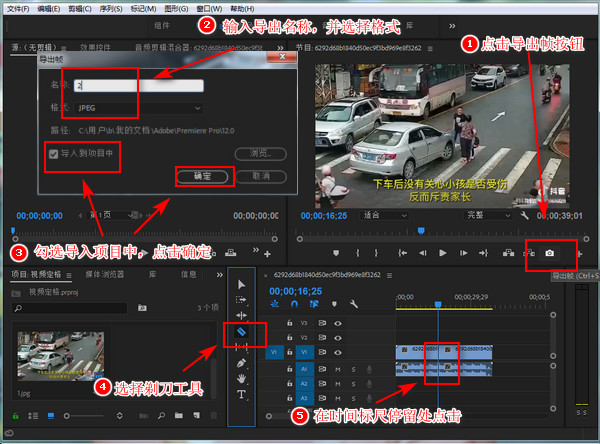Image resolution: width=600 pixels, height=444 pixels.
Task: Go to Out point in program monitor
Action: coord(483,253)
